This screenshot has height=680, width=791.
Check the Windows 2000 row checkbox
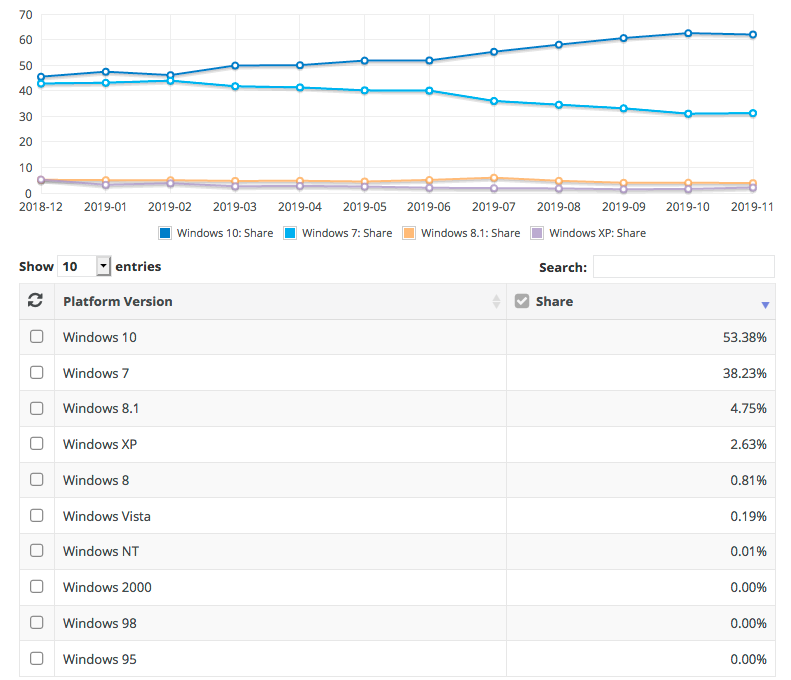click(36, 587)
